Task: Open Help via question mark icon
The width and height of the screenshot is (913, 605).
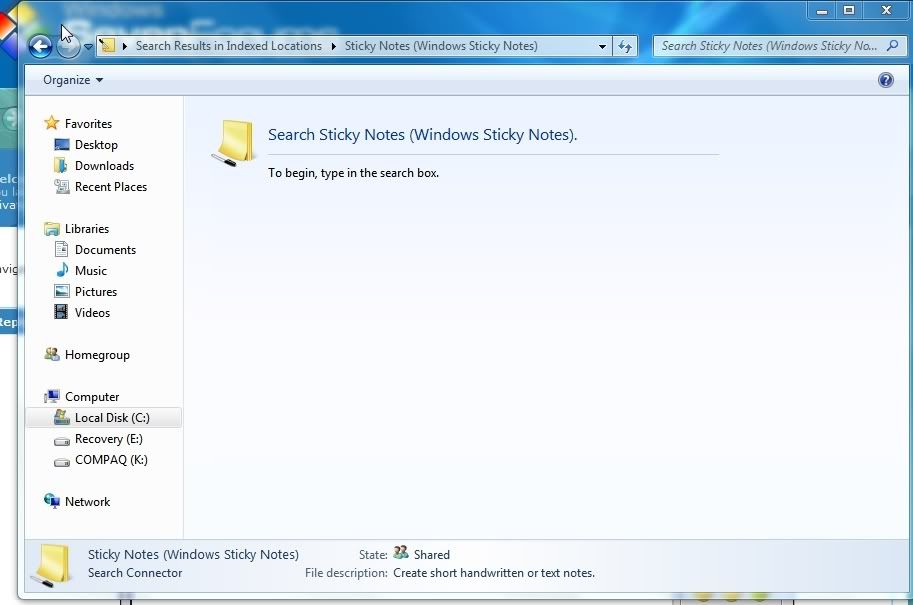Action: 886,80
